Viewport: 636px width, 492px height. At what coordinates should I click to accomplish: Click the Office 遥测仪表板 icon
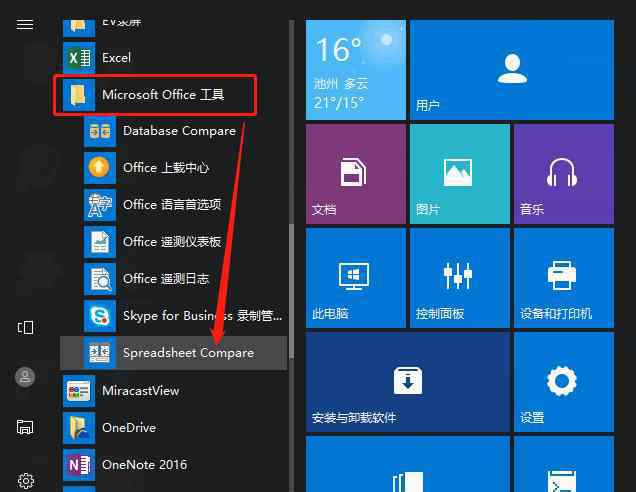tap(100, 242)
